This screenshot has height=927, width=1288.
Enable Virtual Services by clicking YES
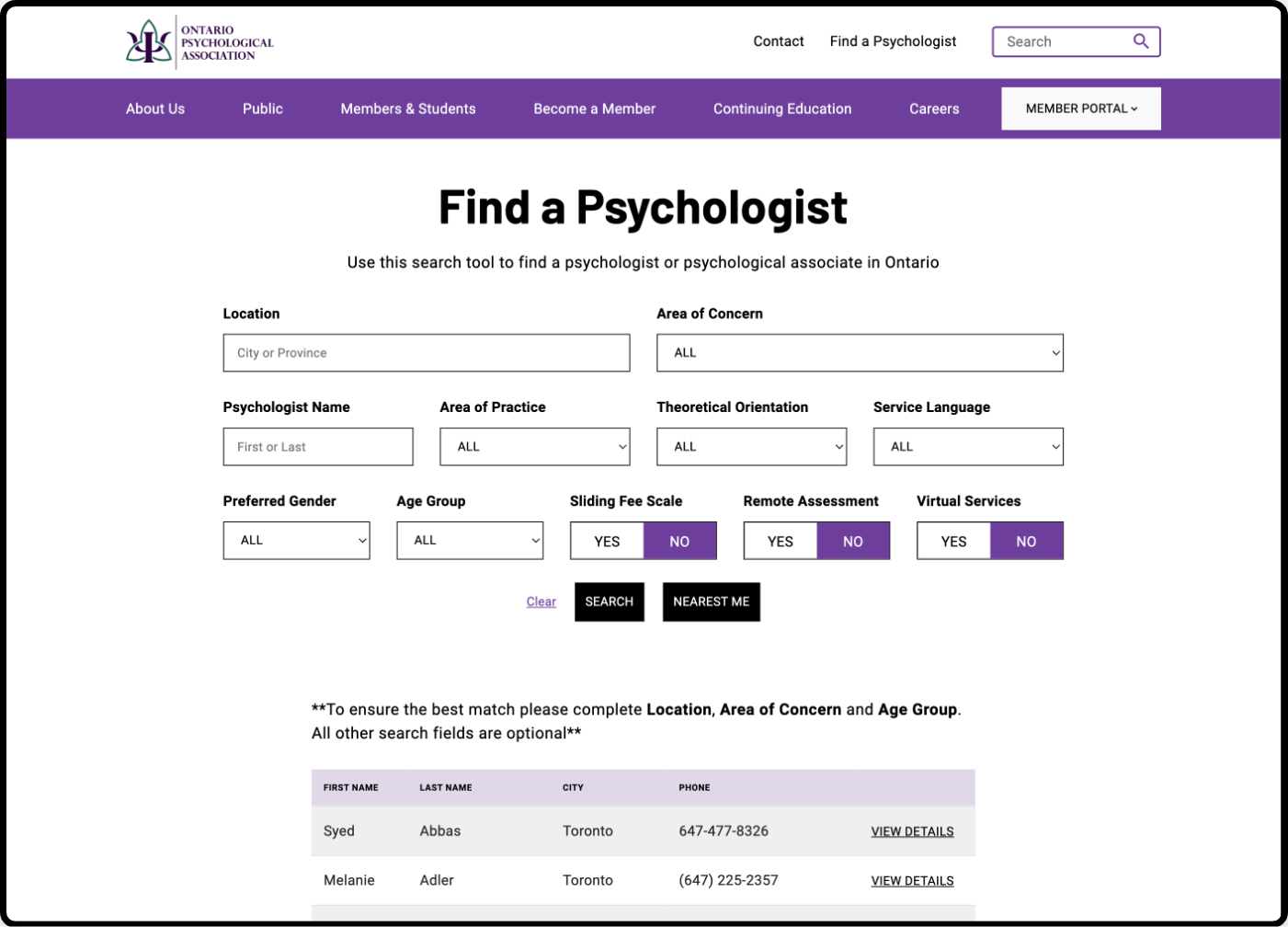(953, 541)
